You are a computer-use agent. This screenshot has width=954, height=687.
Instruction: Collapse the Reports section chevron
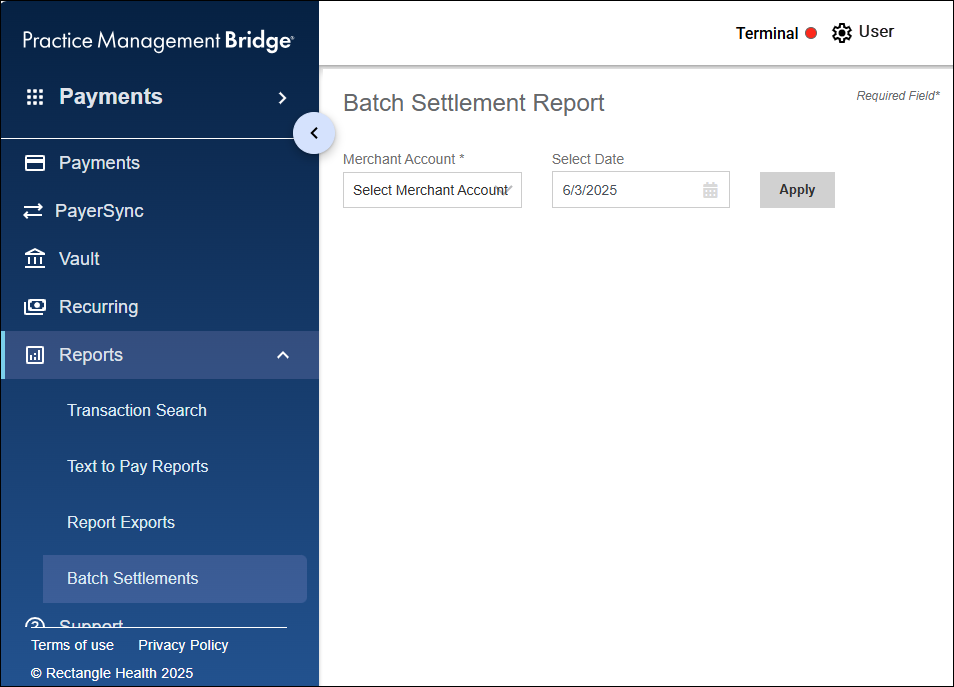[283, 354]
